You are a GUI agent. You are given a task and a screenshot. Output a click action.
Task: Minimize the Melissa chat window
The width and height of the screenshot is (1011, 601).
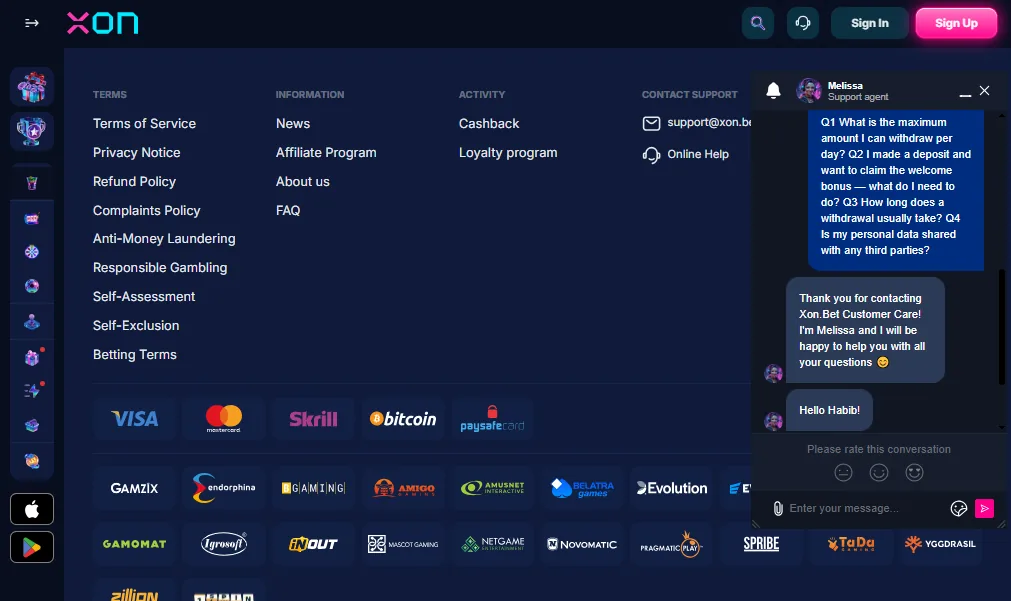965,94
